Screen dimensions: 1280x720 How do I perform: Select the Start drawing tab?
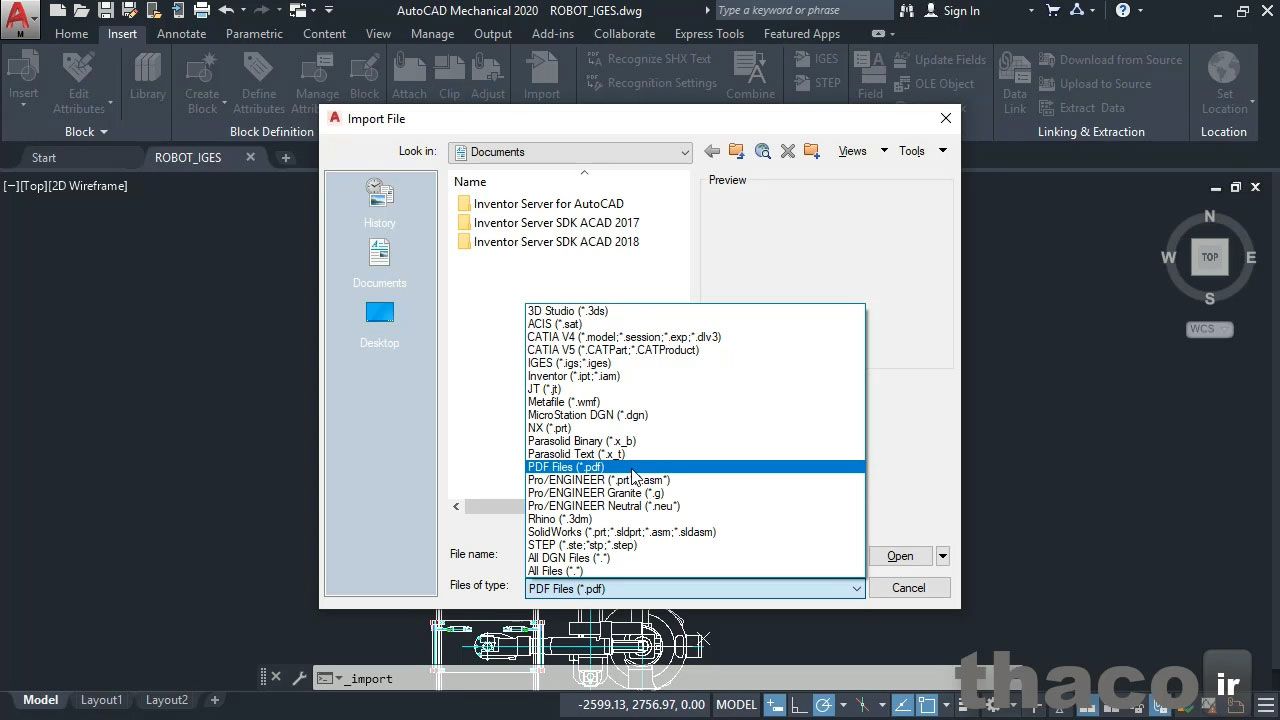[44, 157]
